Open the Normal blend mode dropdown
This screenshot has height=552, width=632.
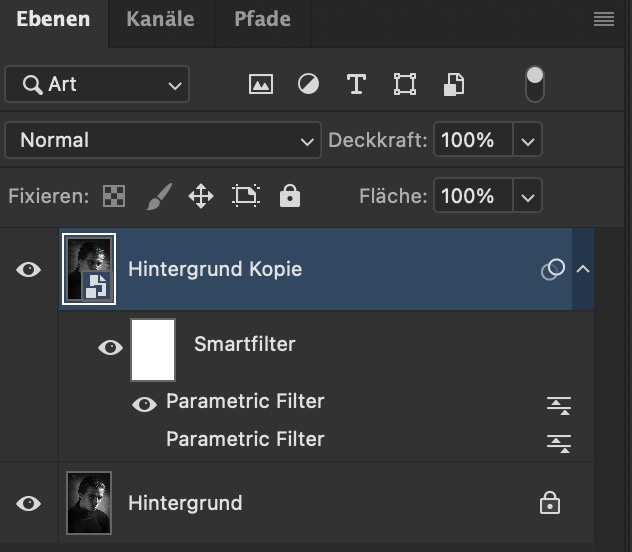coord(161,141)
